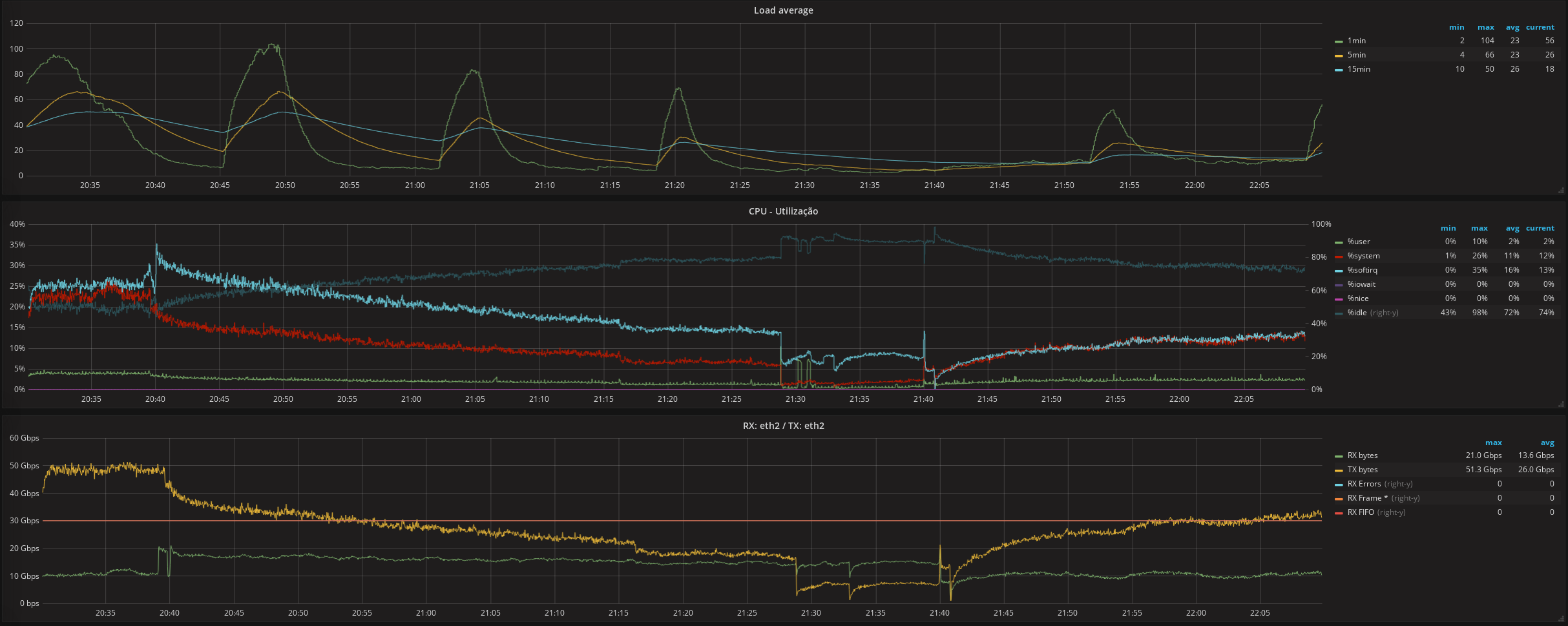Screen dimensions: 1568x626
Task: Click the cyan color swatch beside 15min
Action: [1339, 70]
